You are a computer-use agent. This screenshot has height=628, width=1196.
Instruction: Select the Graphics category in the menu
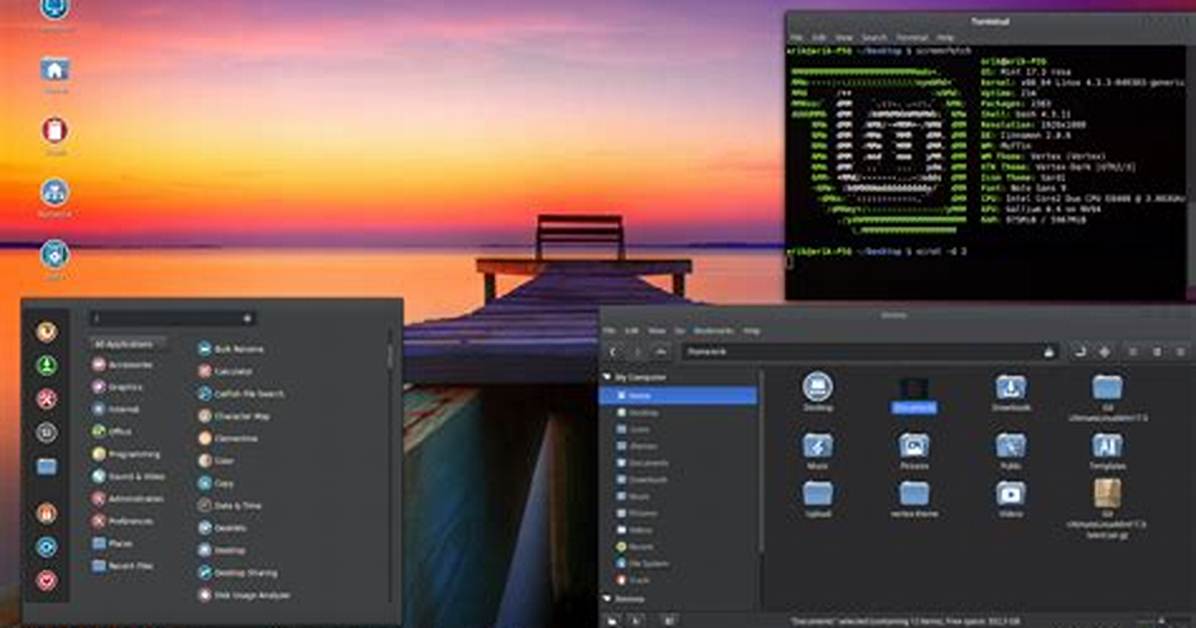tap(117, 387)
